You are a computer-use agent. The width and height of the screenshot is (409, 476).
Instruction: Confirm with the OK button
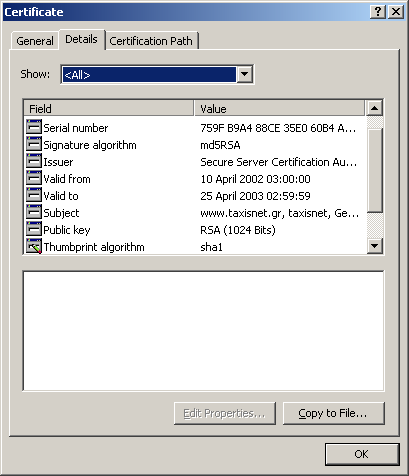362,454
